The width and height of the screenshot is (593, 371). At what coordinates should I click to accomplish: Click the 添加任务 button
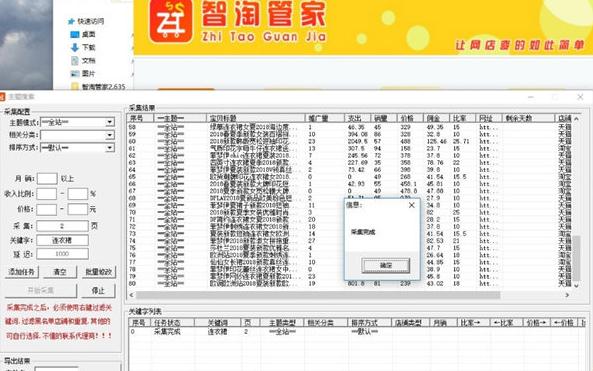coord(22,272)
